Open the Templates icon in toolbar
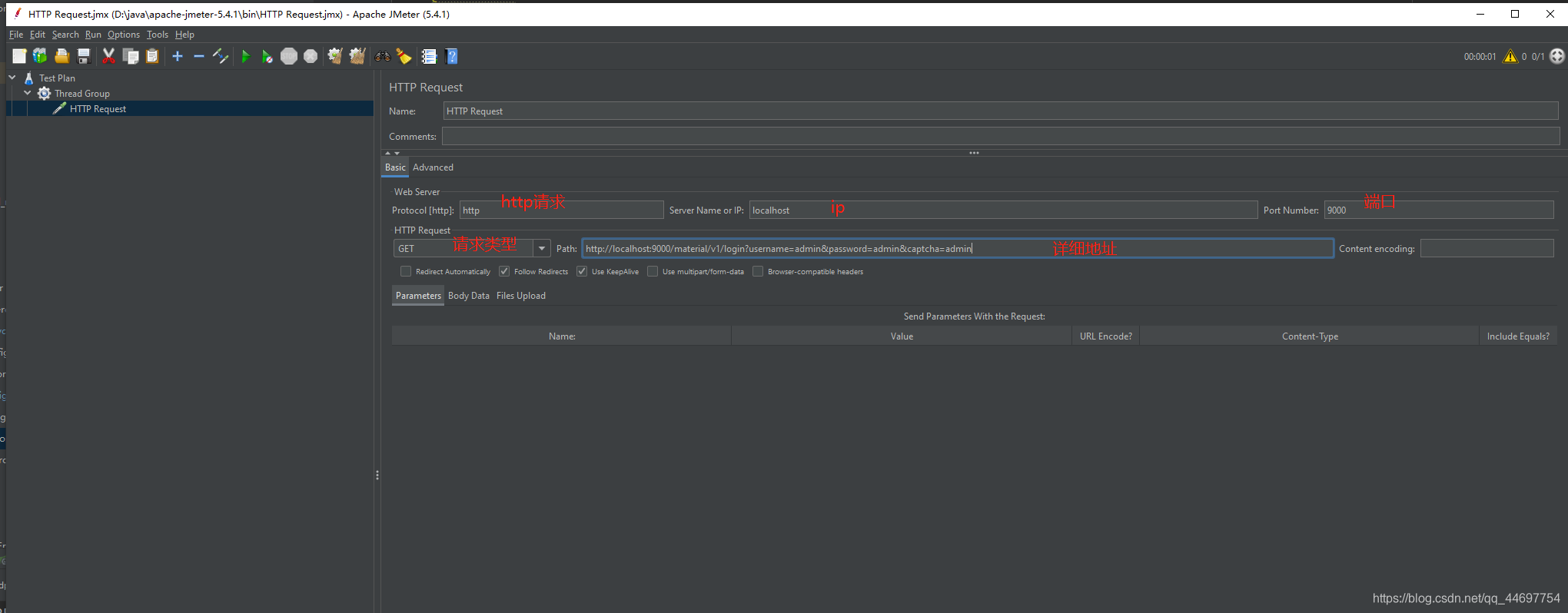The height and width of the screenshot is (613, 1568). pyautogui.click(x=40, y=56)
